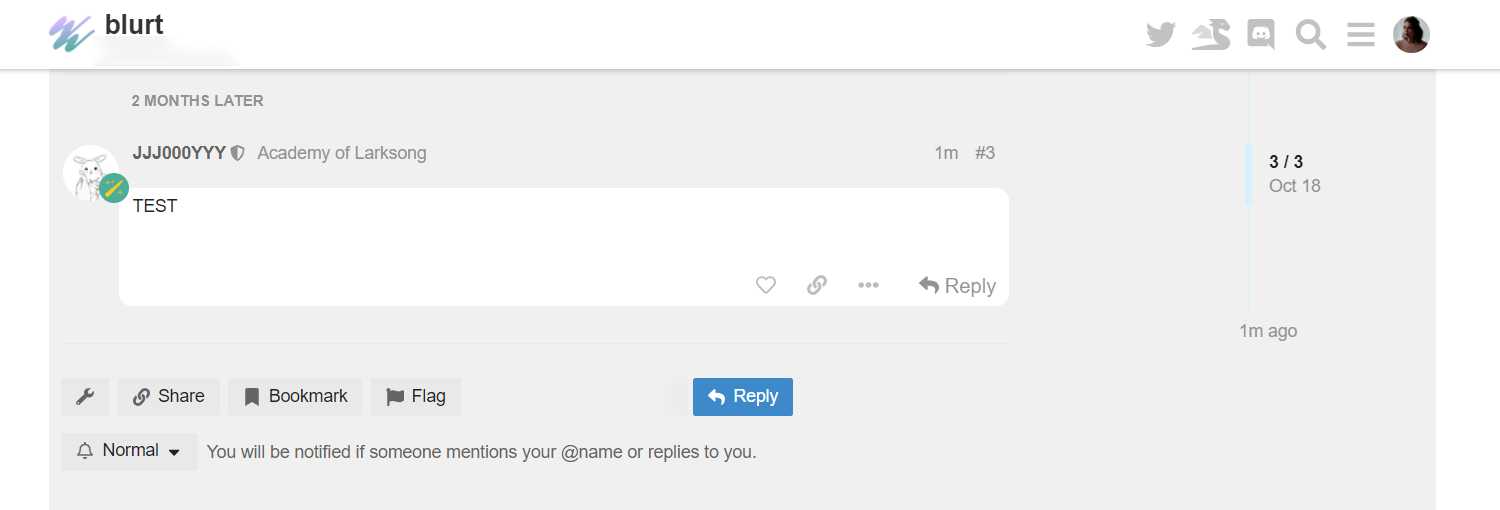Share this topic

click(169, 397)
